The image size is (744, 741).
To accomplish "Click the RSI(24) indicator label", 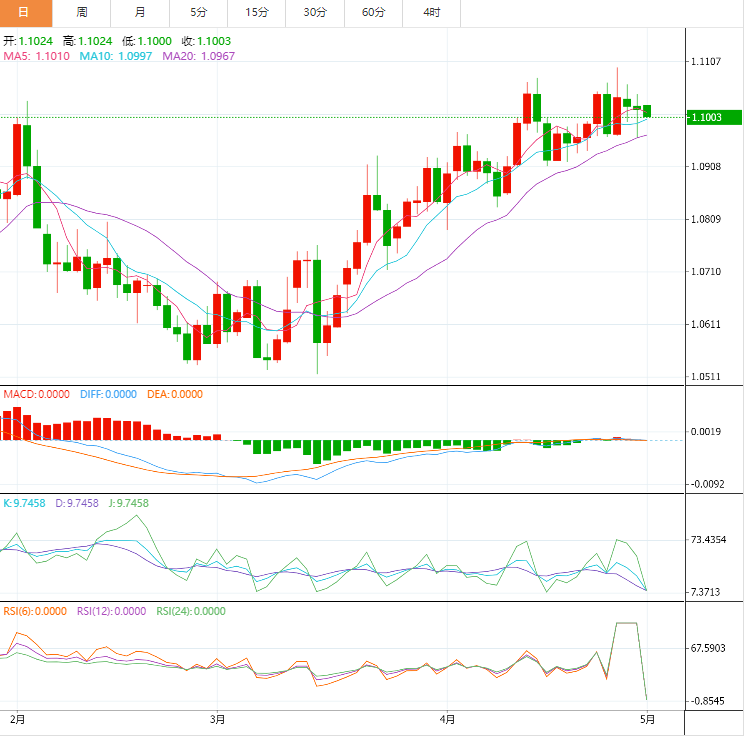I will pyautogui.click(x=191, y=611).
